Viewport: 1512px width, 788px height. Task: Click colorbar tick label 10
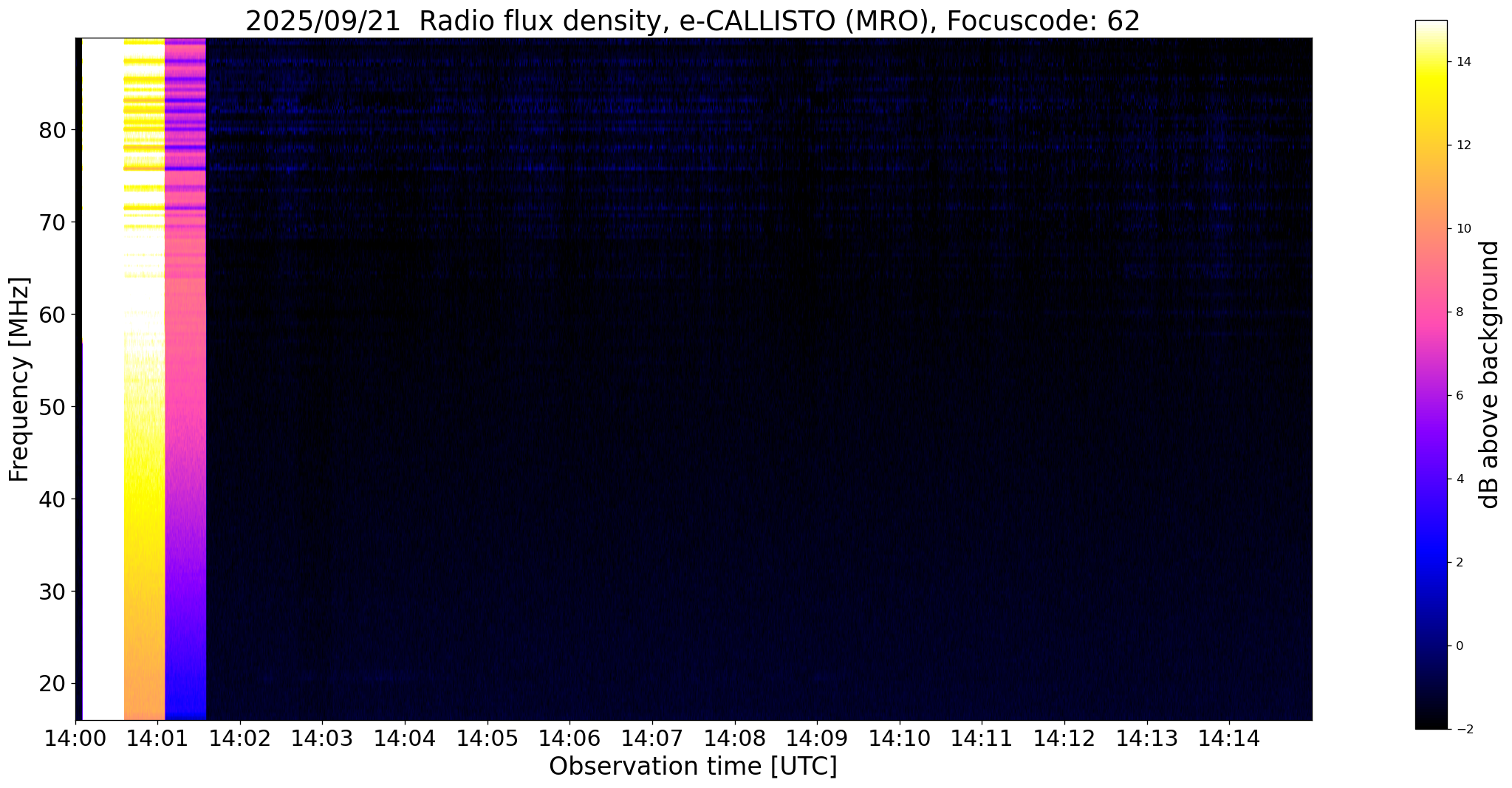(1463, 229)
